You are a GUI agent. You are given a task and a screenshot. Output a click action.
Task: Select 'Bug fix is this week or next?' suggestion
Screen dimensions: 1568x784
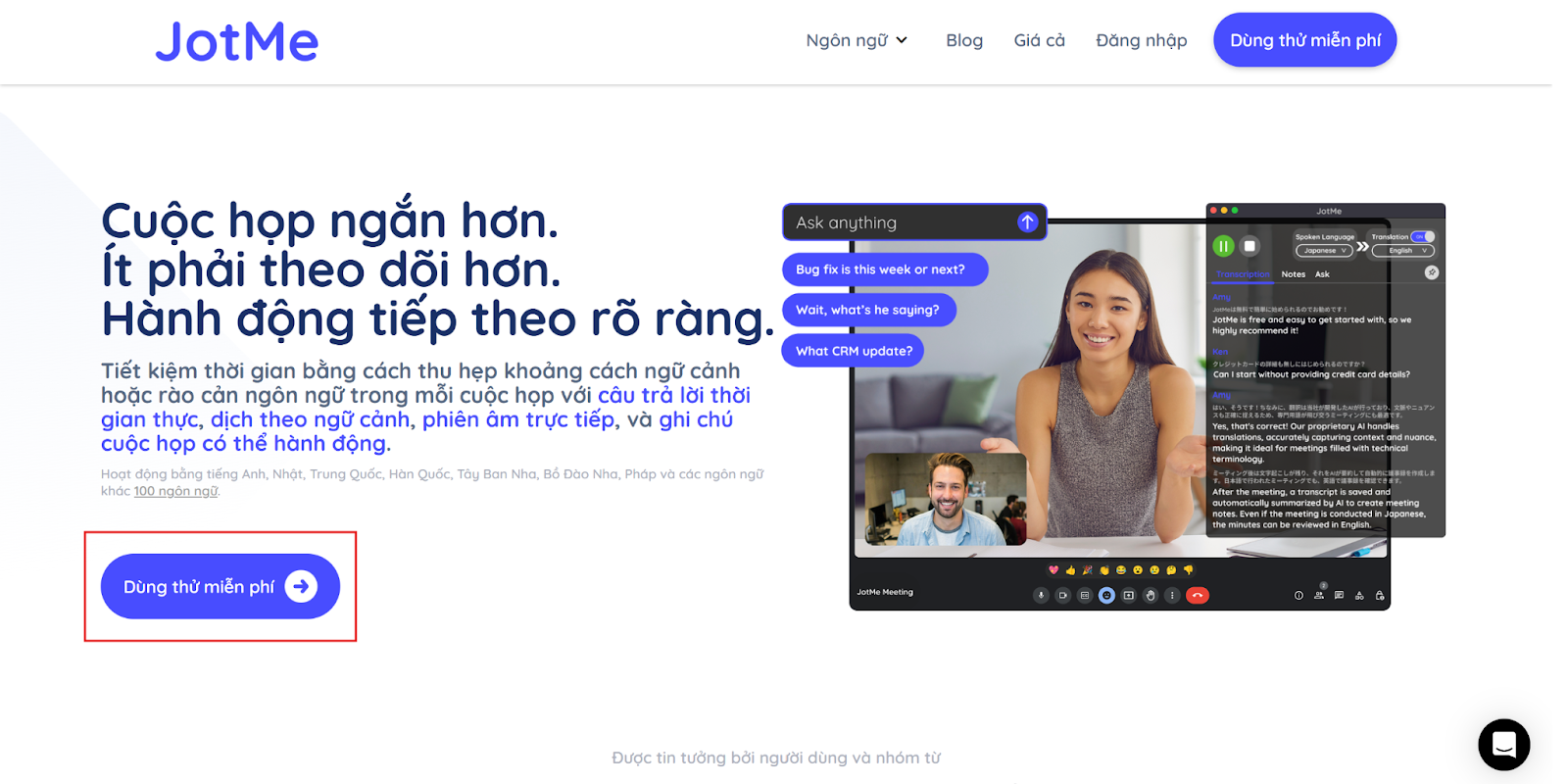coord(884,269)
